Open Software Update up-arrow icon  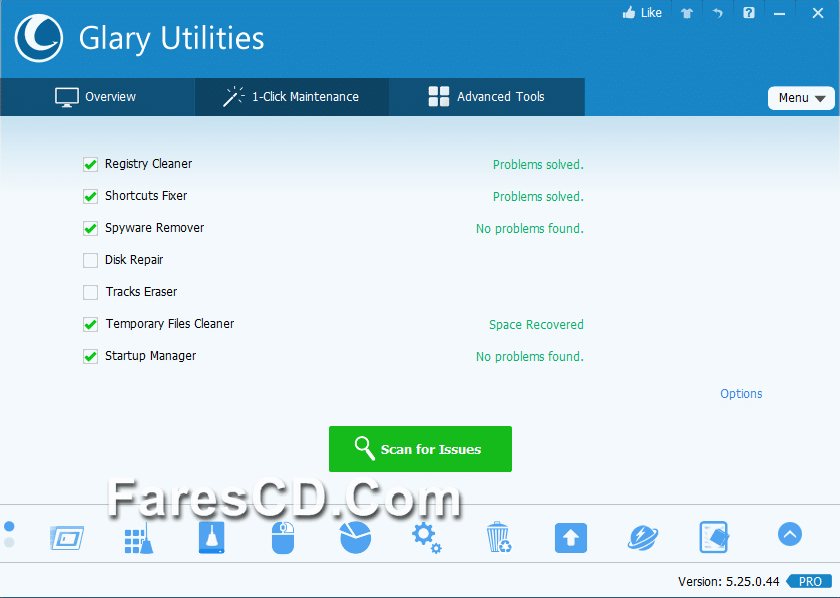coord(571,537)
